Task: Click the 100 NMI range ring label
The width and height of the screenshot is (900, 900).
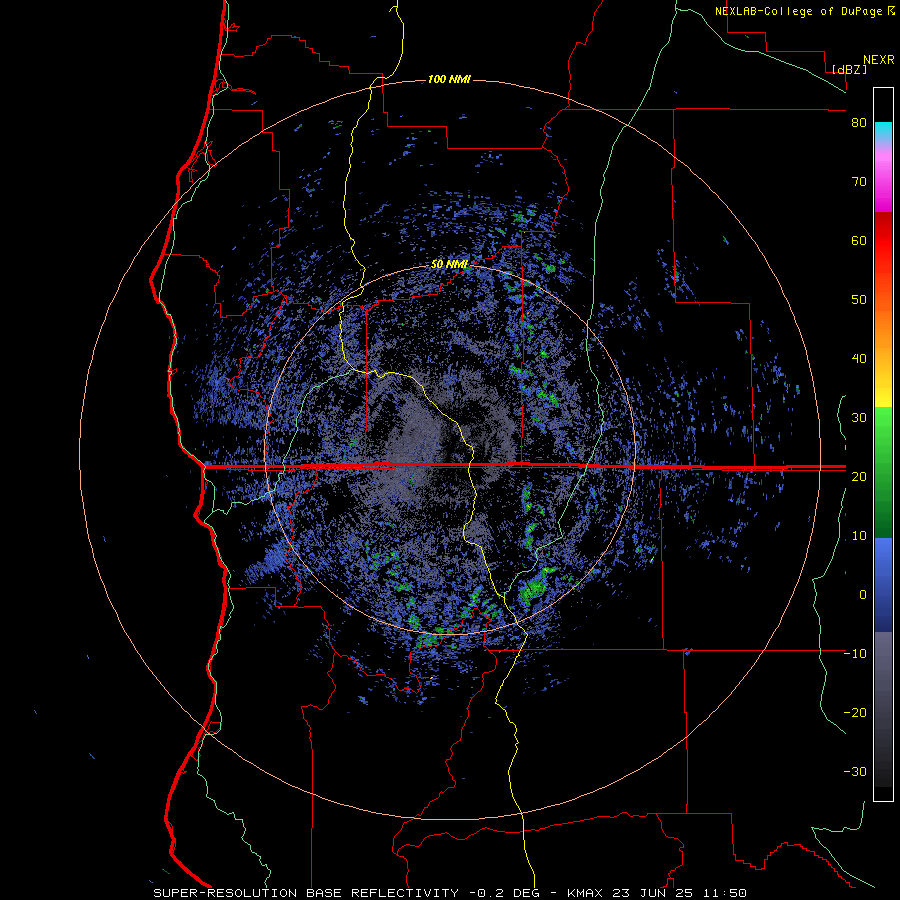Action: [x=449, y=79]
